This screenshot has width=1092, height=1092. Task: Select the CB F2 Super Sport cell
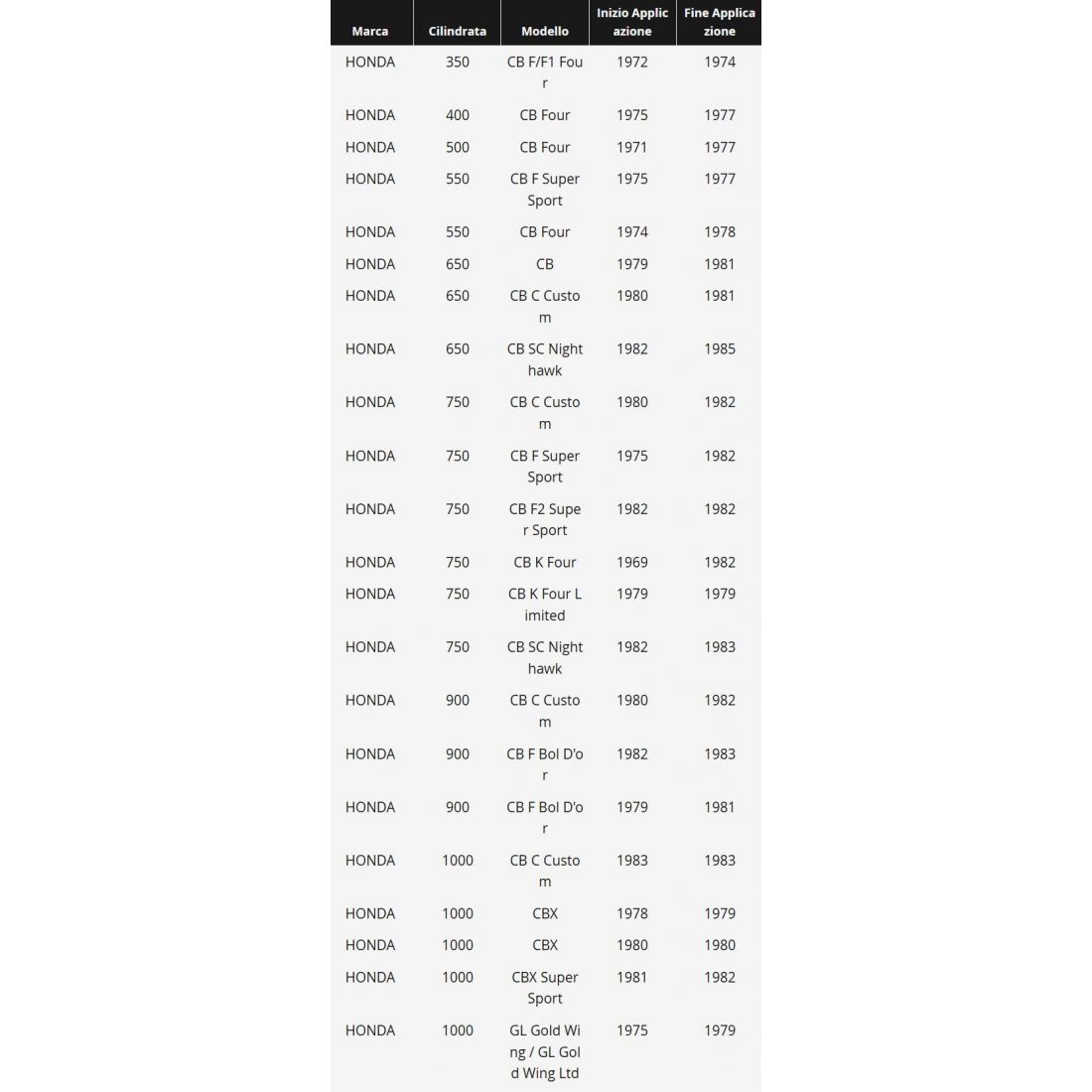point(545,519)
